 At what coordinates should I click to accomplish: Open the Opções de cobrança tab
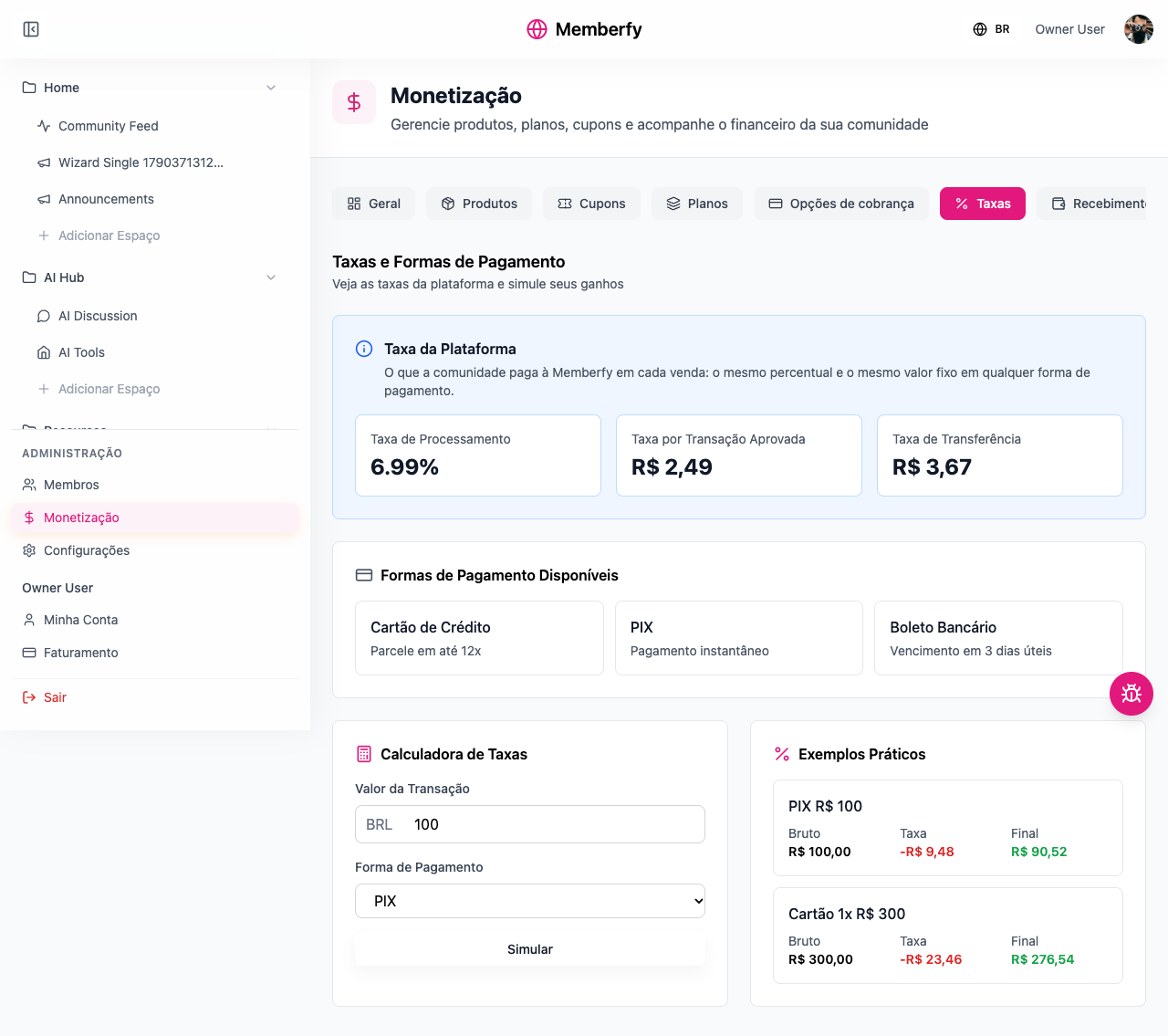(841, 204)
